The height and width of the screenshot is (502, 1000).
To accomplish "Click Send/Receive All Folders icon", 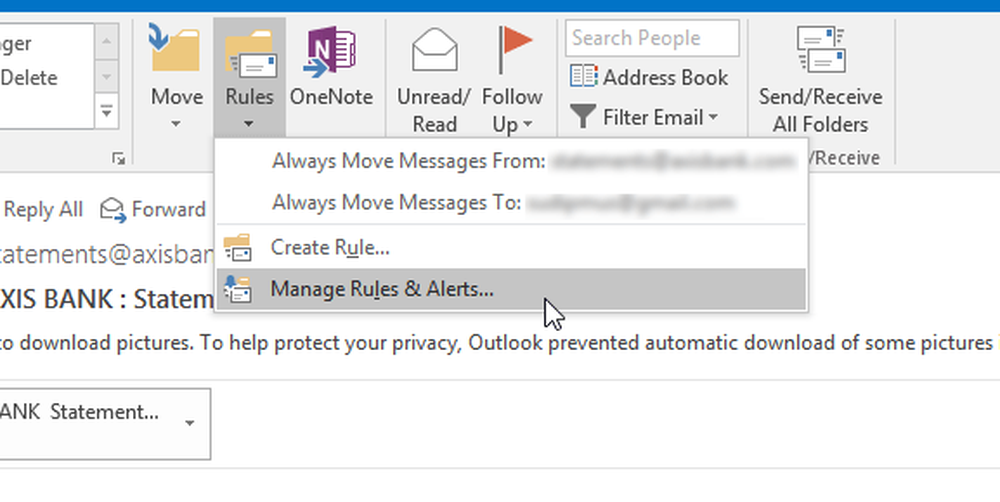I will pos(820,49).
